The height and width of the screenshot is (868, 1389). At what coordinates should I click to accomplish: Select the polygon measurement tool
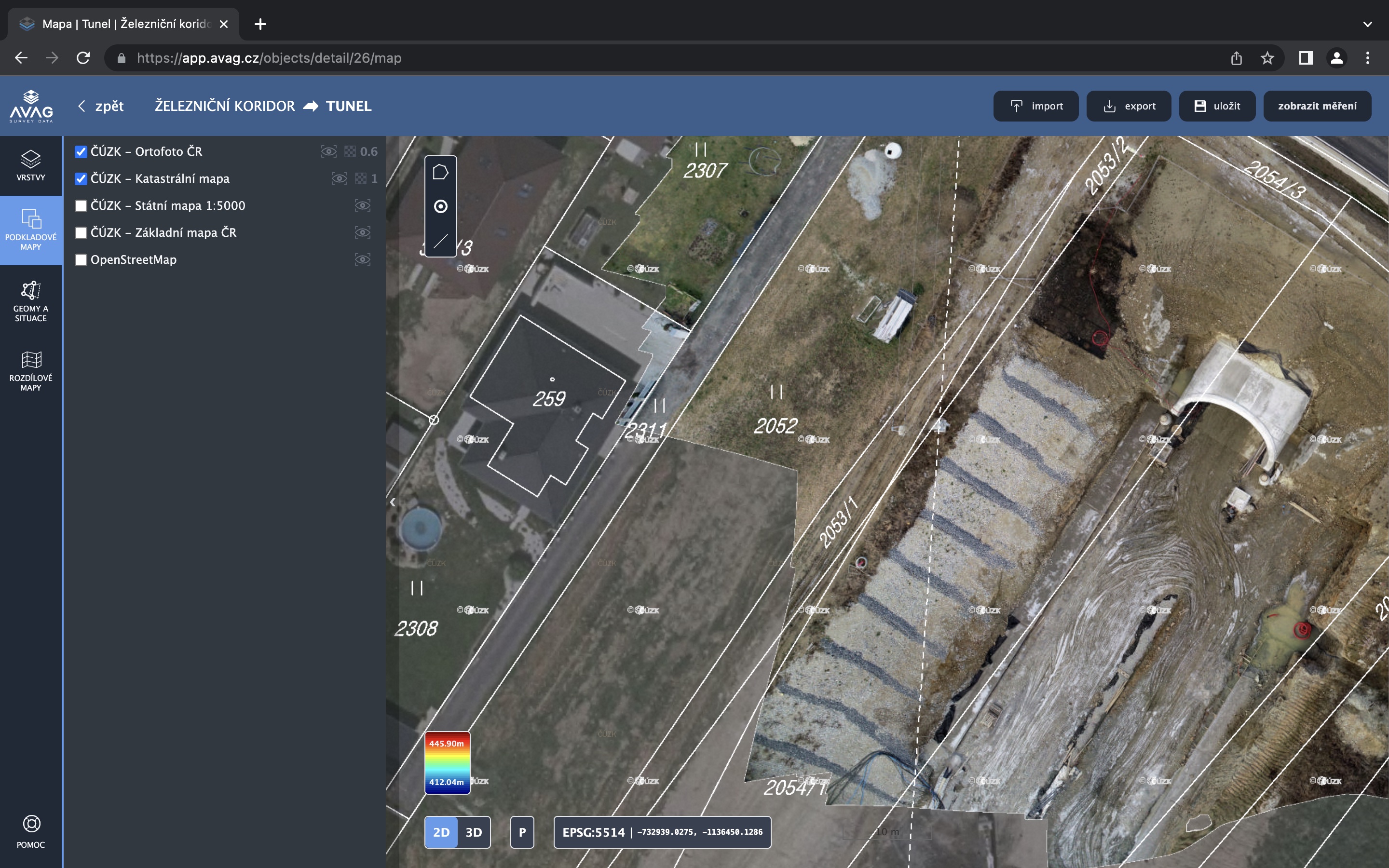[440, 172]
